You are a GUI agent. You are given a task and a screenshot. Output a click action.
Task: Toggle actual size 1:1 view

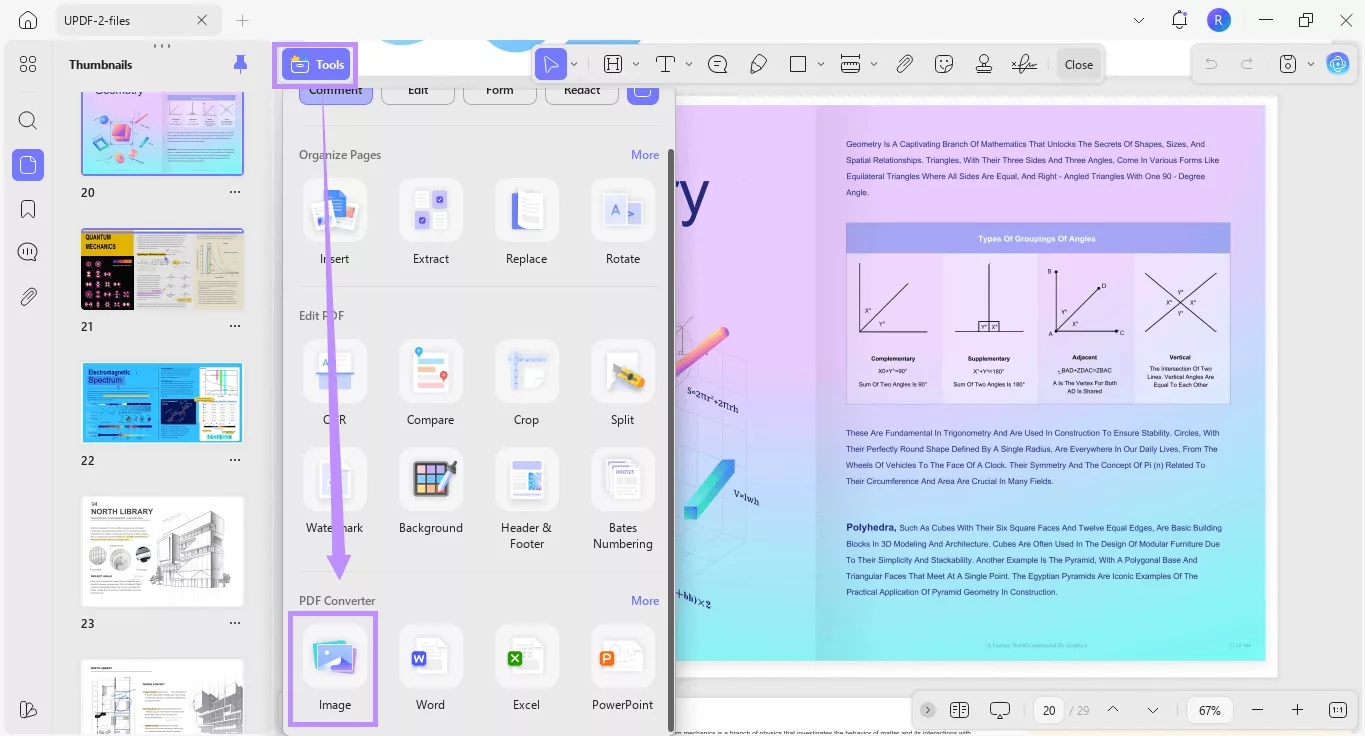[1338, 710]
